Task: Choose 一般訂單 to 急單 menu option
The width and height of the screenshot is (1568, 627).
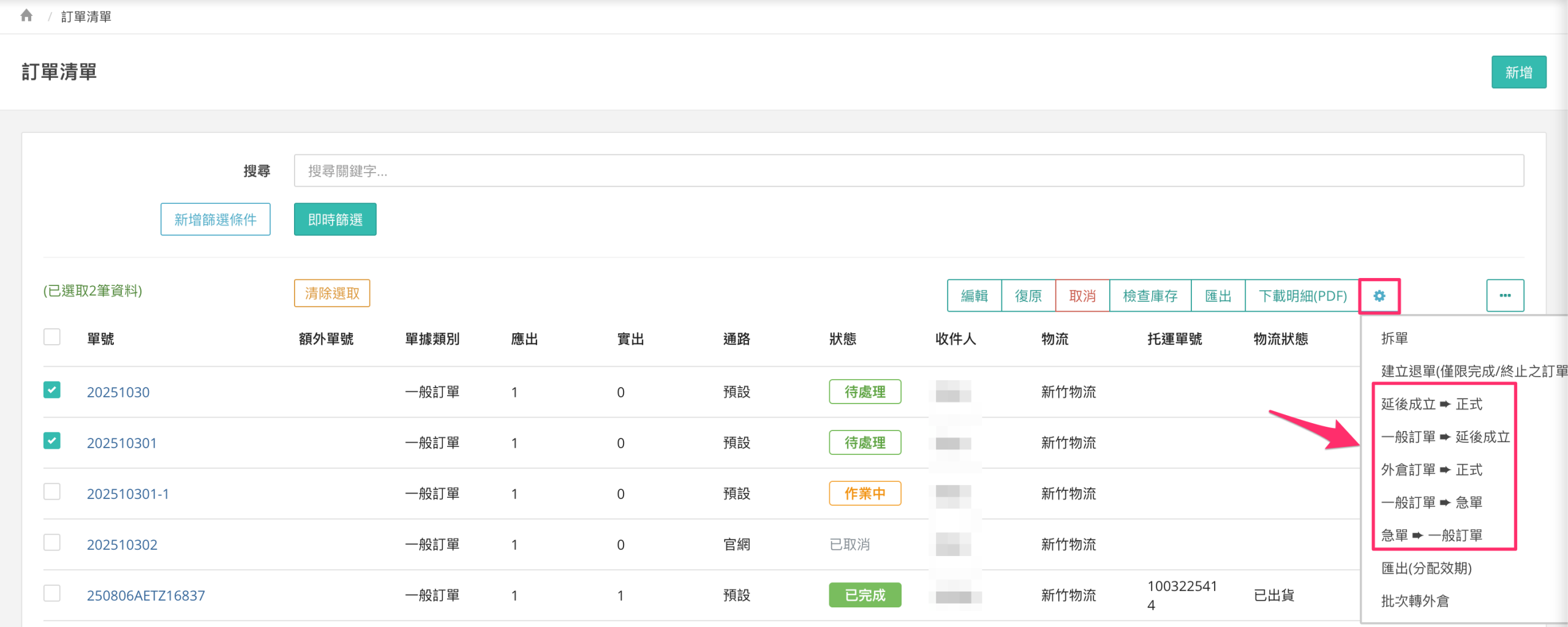Action: tap(1431, 503)
